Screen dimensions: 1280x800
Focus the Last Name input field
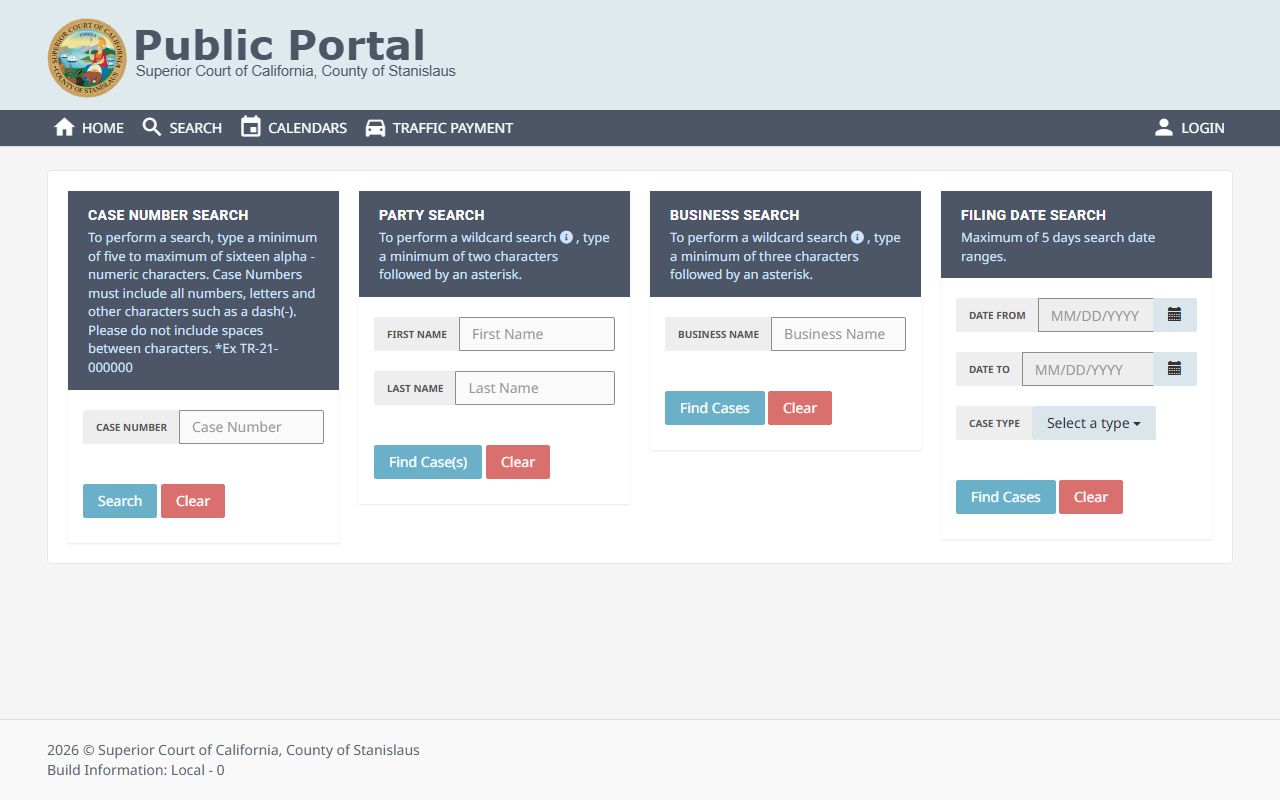pos(535,388)
